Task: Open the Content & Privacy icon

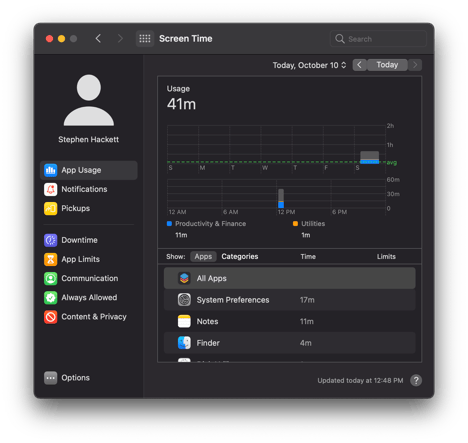Action: [51, 317]
